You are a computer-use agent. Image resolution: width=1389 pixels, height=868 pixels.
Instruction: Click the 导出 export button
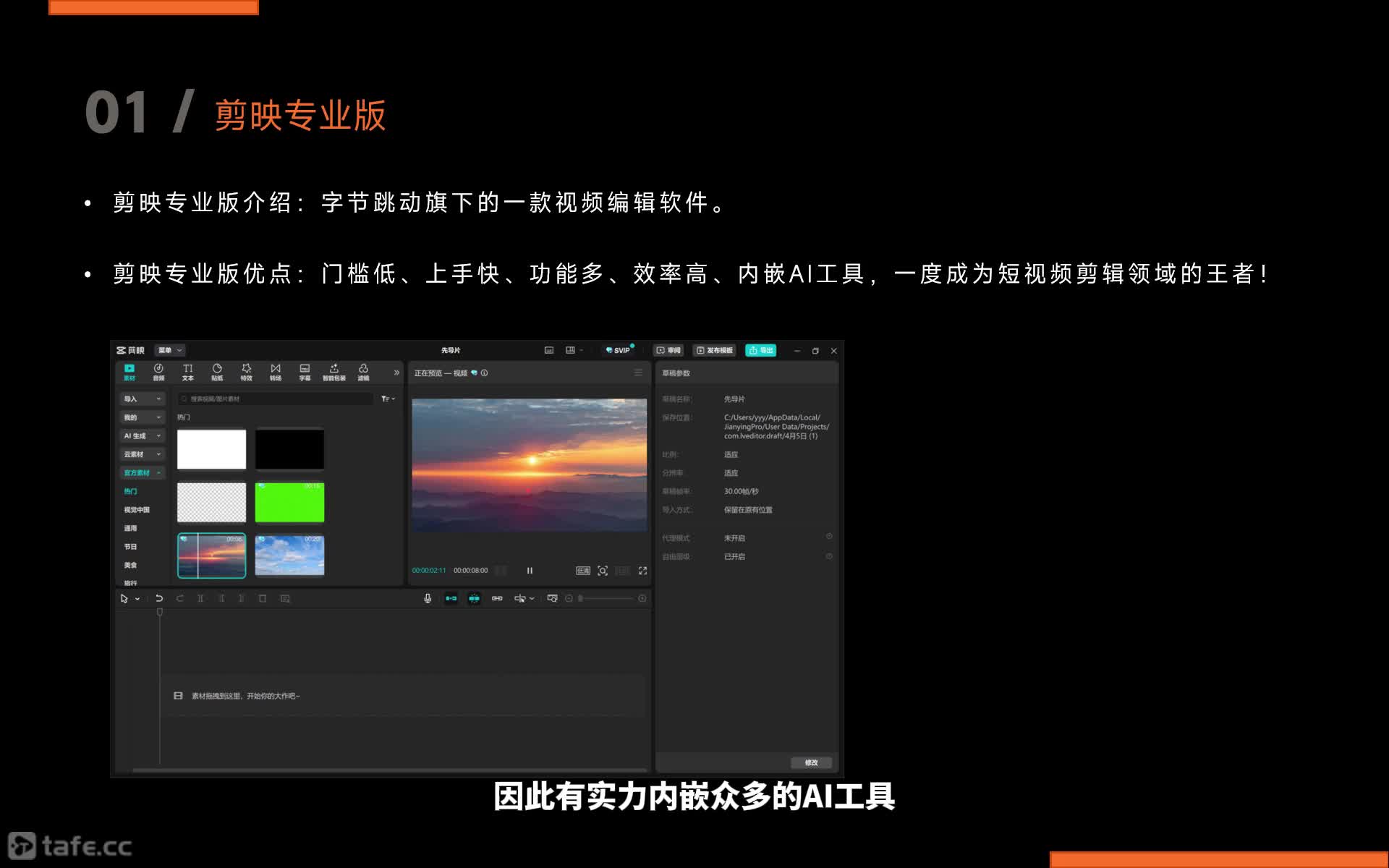(x=761, y=350)
